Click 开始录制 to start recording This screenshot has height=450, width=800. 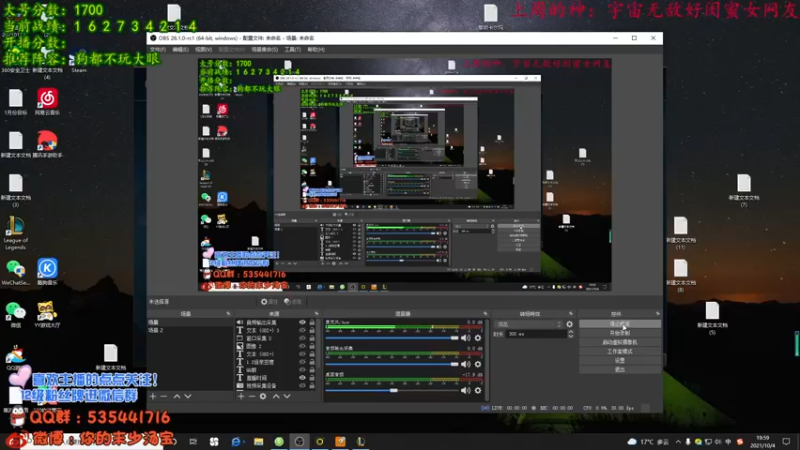[x=620, y=333]
